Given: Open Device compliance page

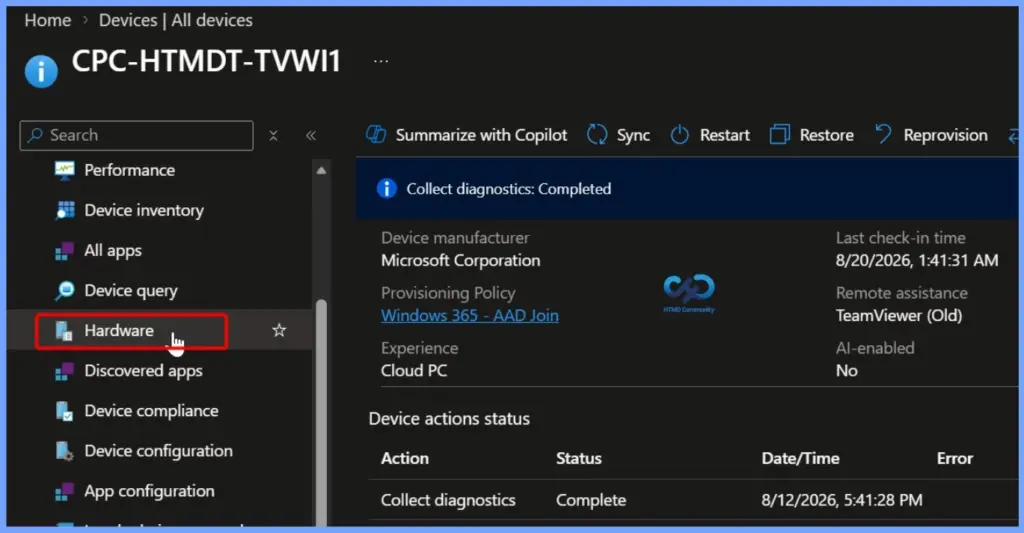Looking at the screenshot, I should point(151,411).
